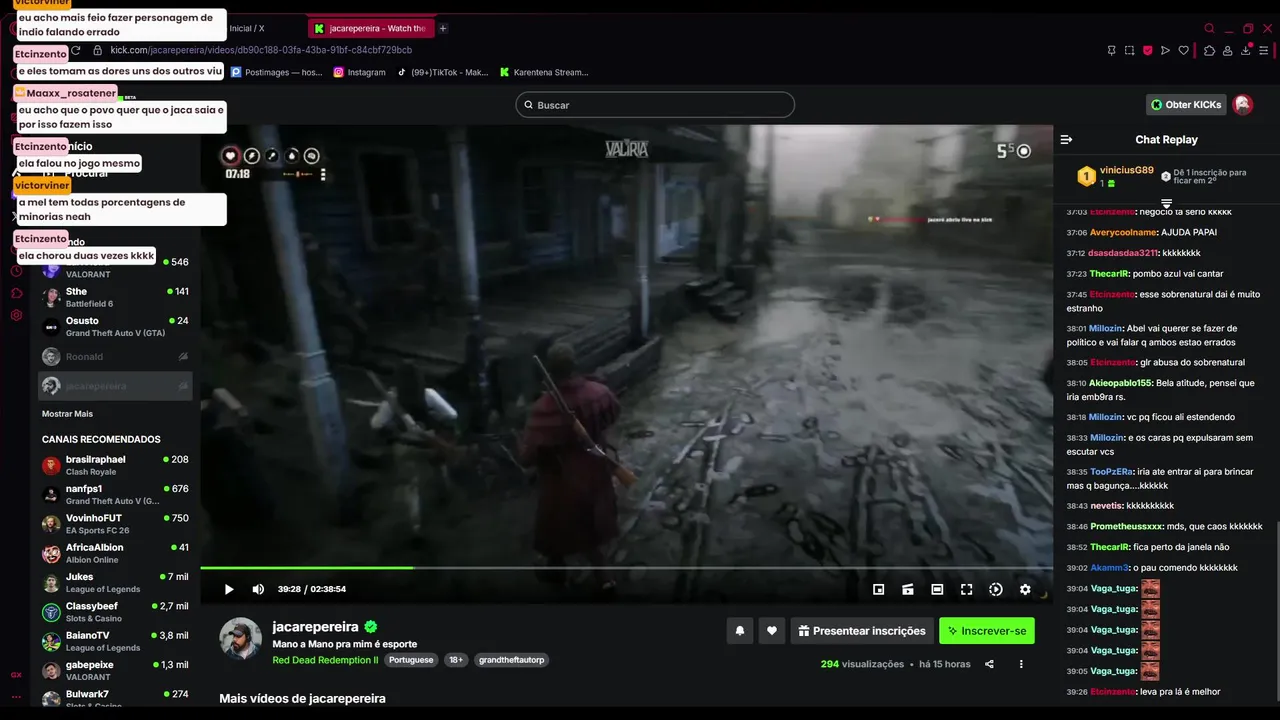Image resolution: width=1280 pixels, height=720 pixels.
Task: Add page to bookmarks with heart icon
Action: [x=1184, y=50]
